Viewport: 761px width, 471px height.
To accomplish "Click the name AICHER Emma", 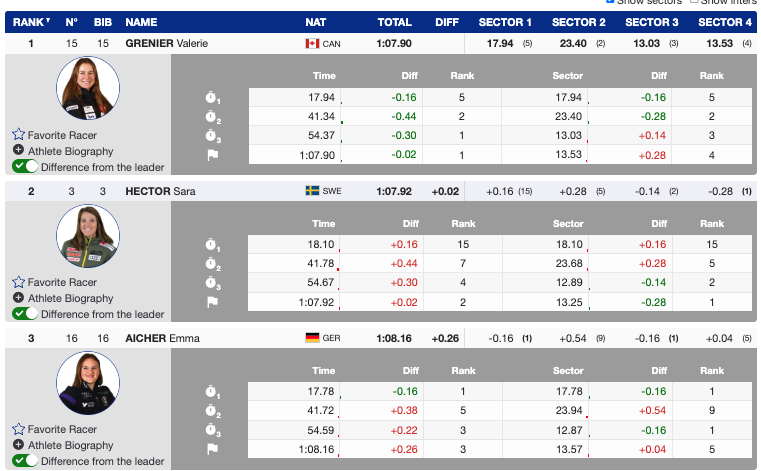I will [x=162, y=338].
